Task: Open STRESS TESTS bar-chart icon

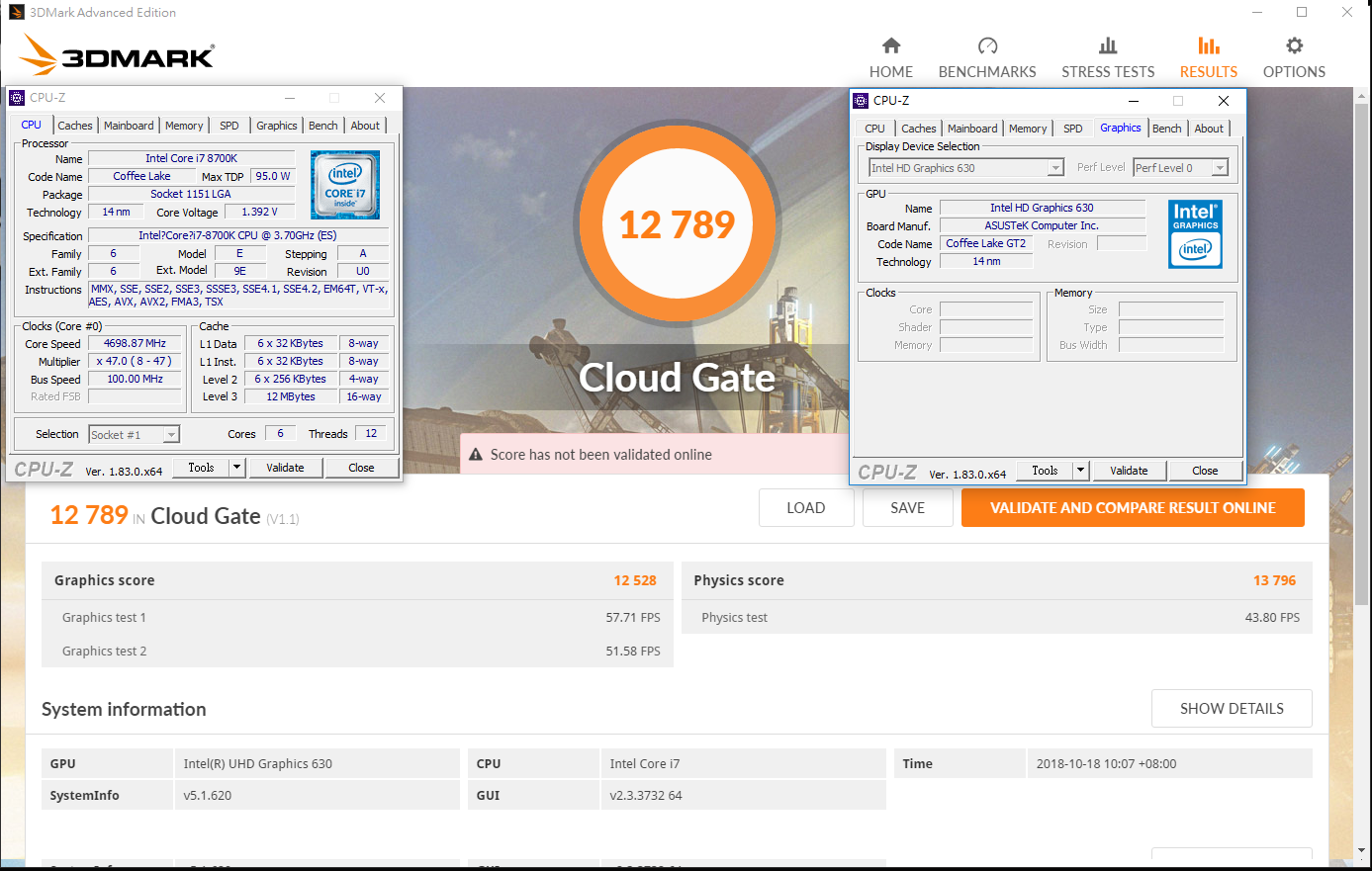Action: point(1108,45)
